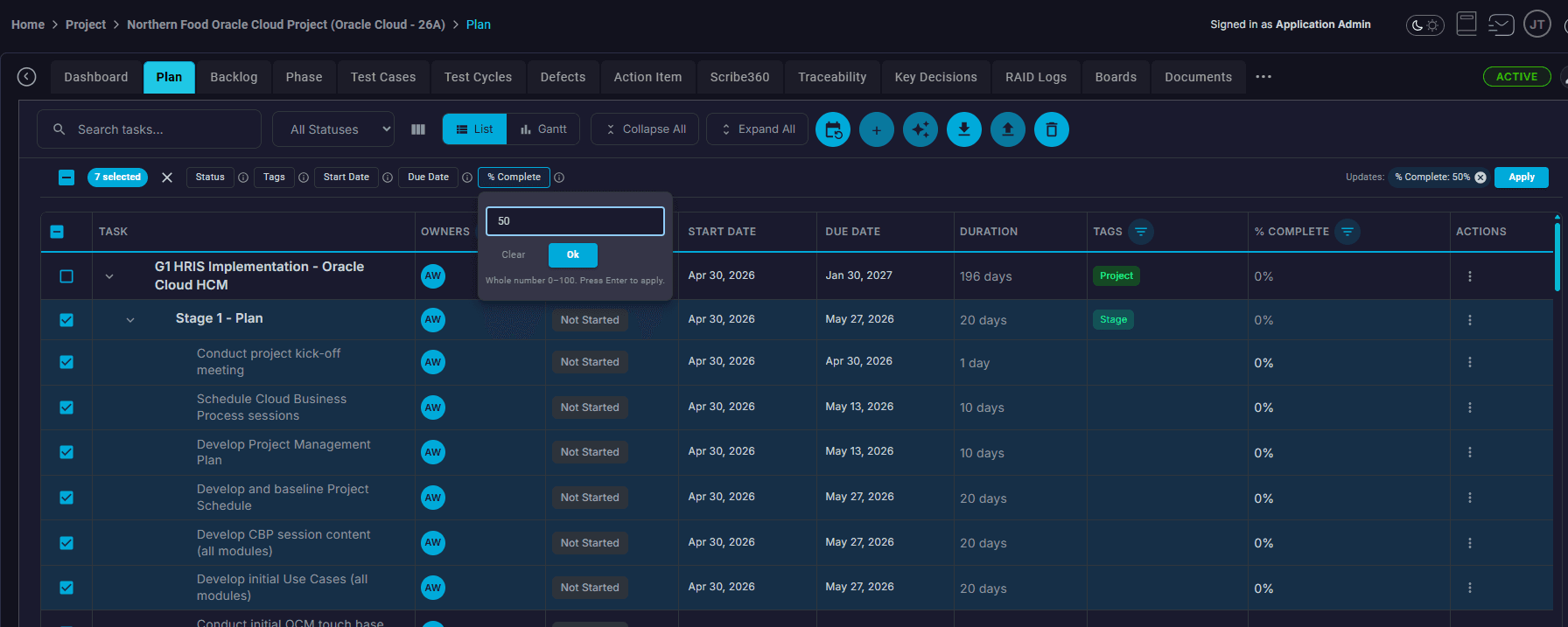
Task: Click the % Complete value input field
Action: [x=575, y=221]
